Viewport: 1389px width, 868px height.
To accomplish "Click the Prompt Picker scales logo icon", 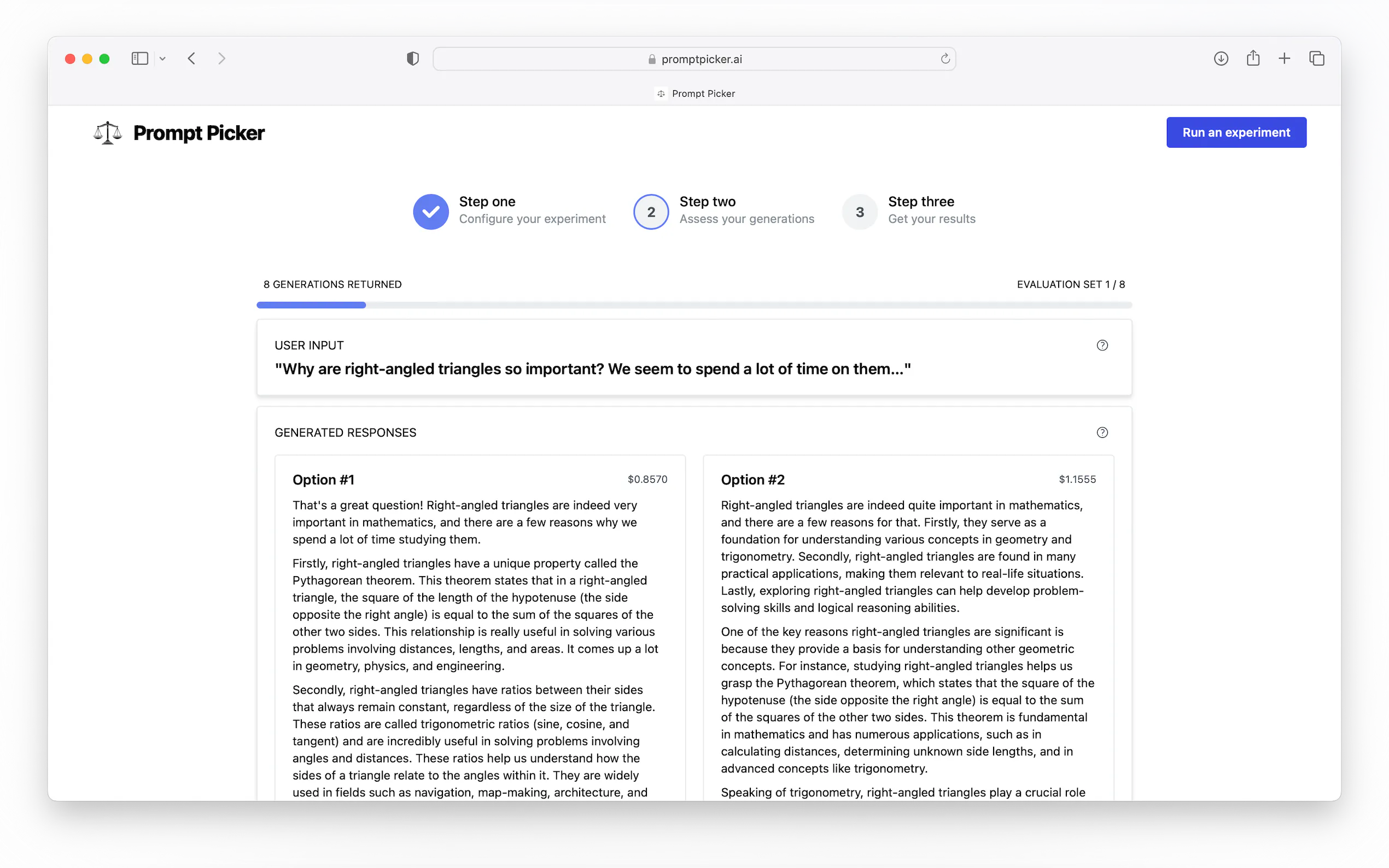I will click(x=107, y=133).
